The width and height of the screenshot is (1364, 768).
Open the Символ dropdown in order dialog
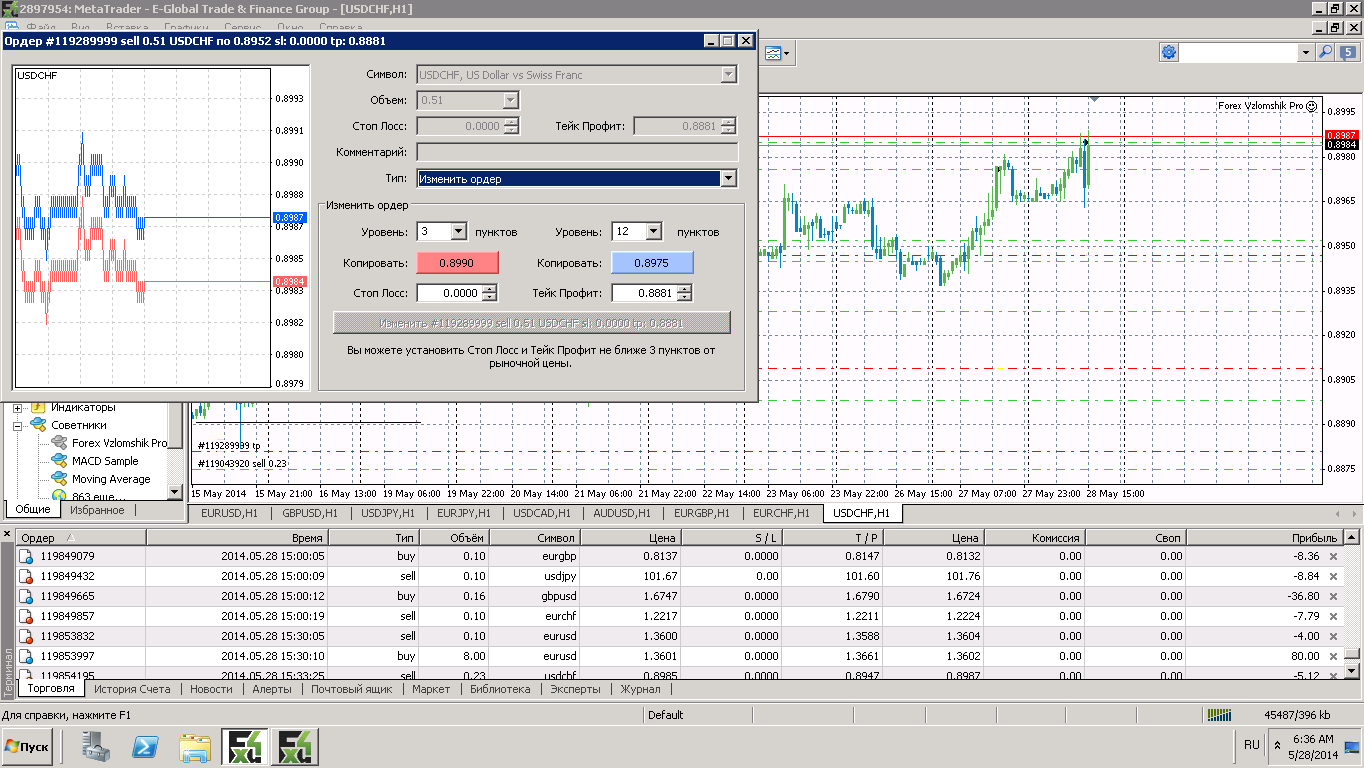click(x=728, y=75)
